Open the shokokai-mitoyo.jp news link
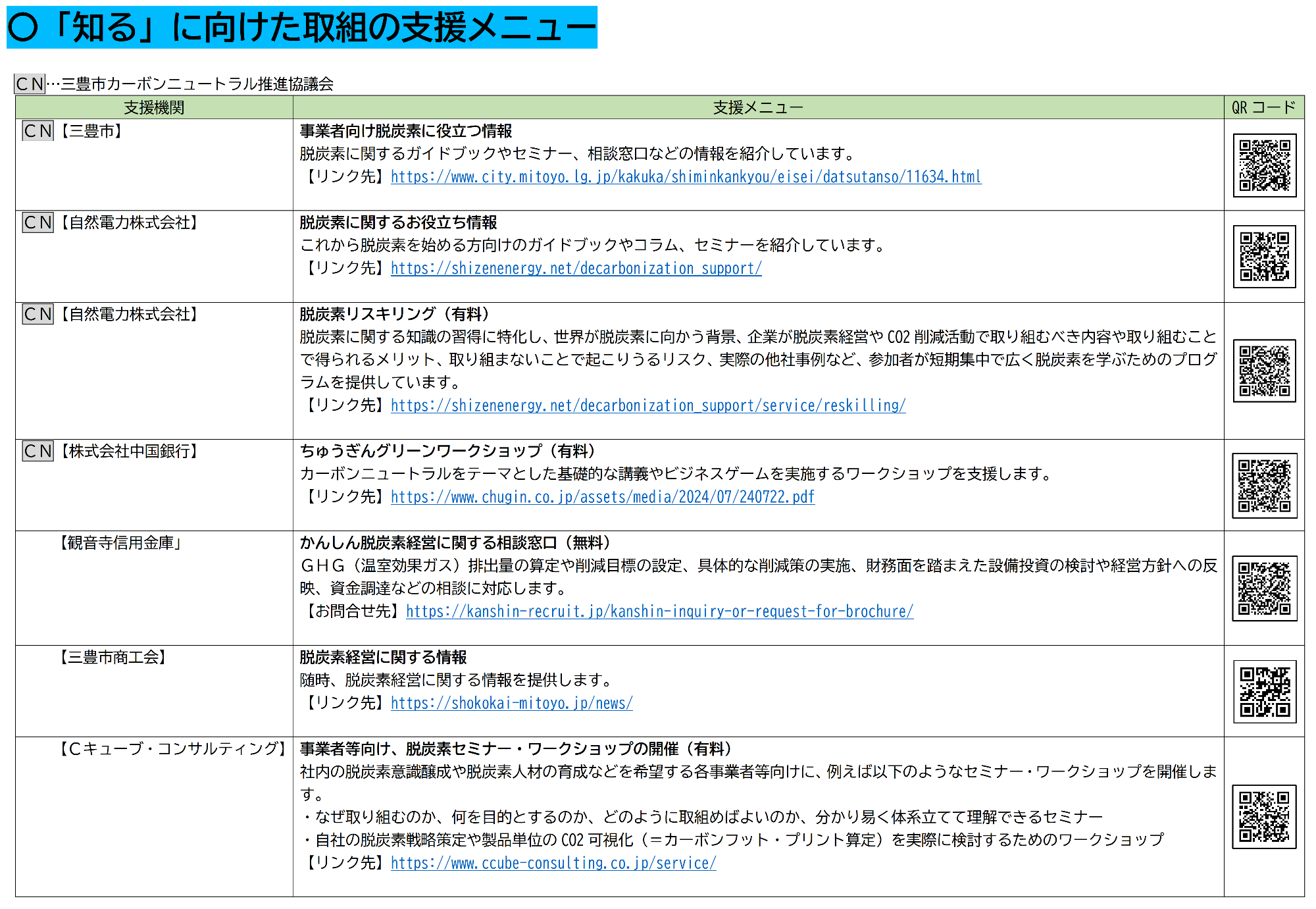This screenshot has width=1316, height=909. [511, 703]
